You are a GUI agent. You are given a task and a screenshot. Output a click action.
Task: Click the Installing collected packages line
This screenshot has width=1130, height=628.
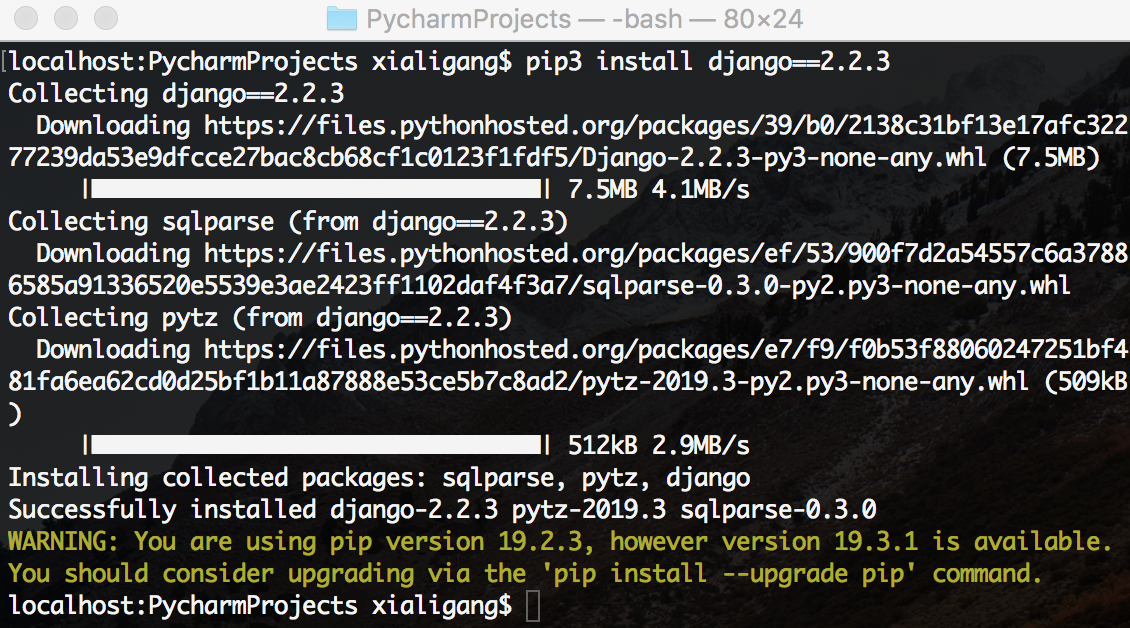pyautogui.click(x=379, y=478)
